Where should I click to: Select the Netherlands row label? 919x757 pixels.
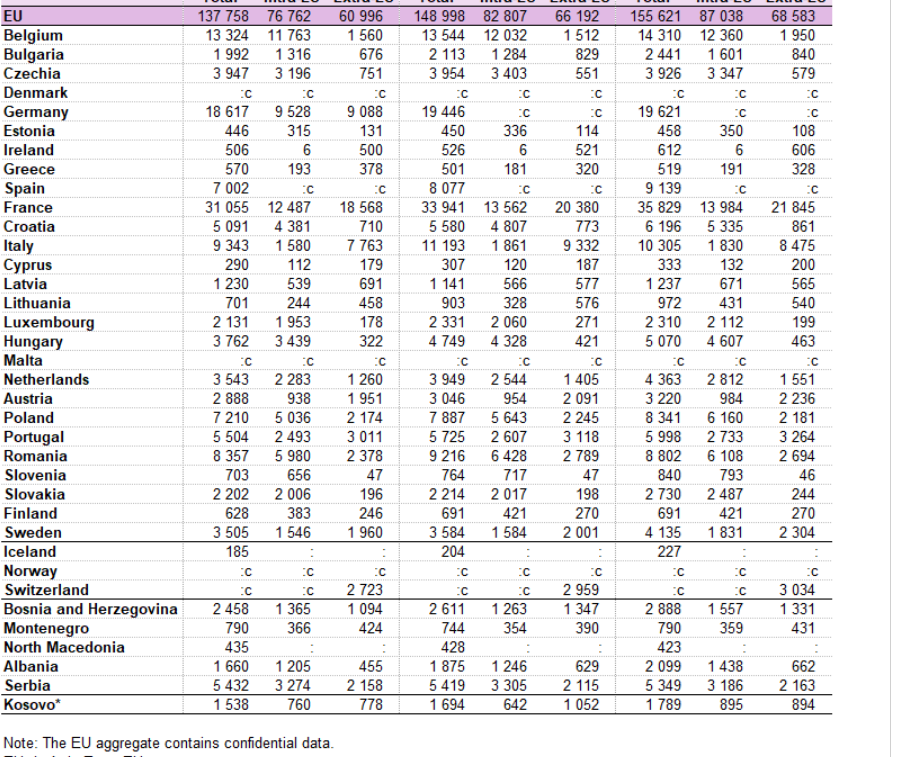coord(46,380)
